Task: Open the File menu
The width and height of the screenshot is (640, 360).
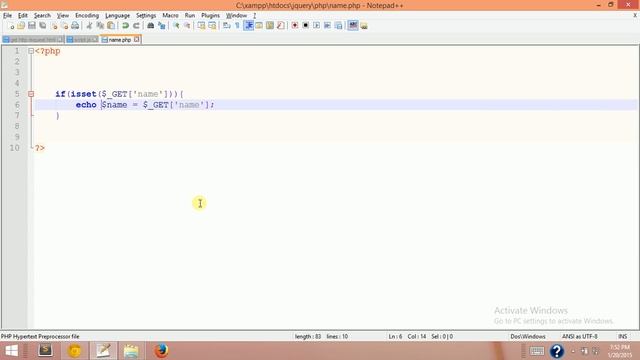Action: (7, 16)
